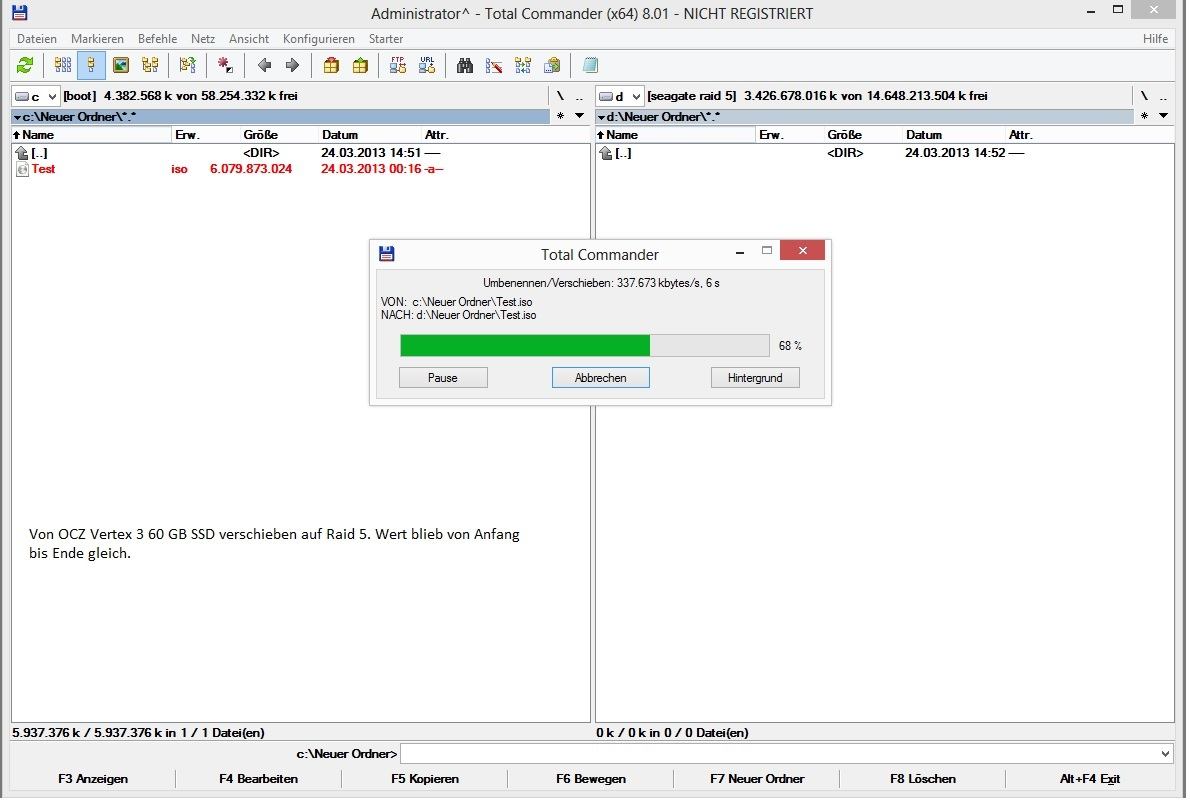Enable thumbnail view toolbar icon
1190x807 pixels.
coord(121,66)
